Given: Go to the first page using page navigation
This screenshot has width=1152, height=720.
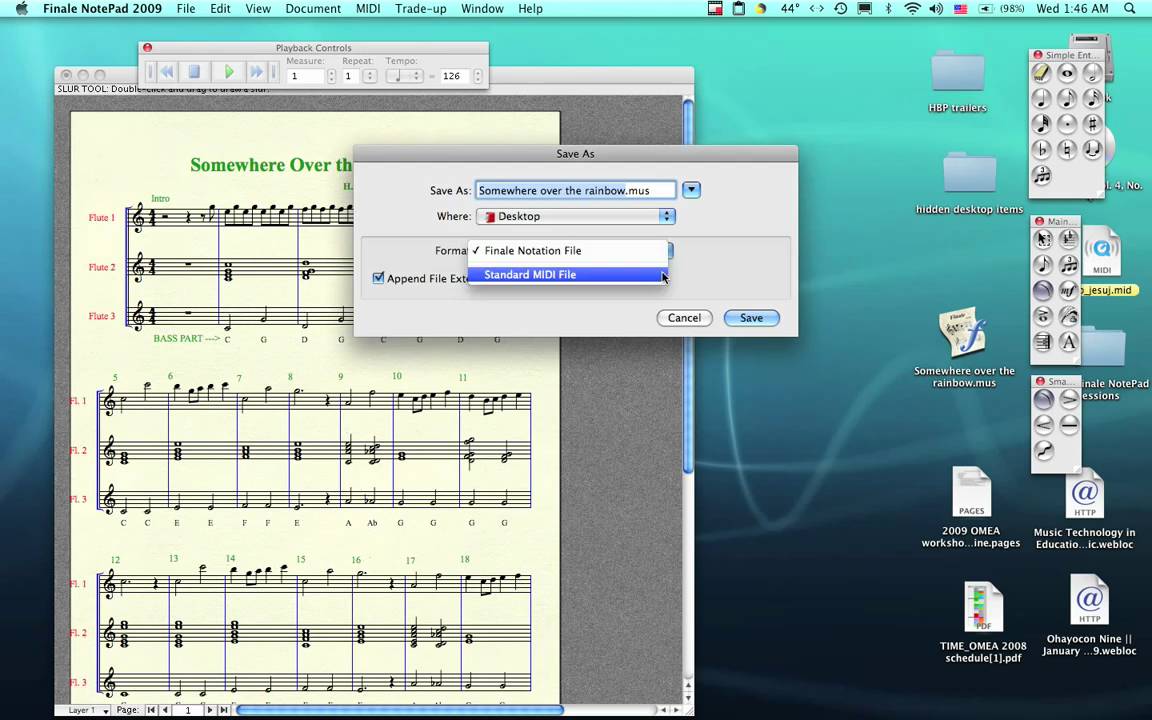Looking at the screenshot, I should click(x=151, y=710).
